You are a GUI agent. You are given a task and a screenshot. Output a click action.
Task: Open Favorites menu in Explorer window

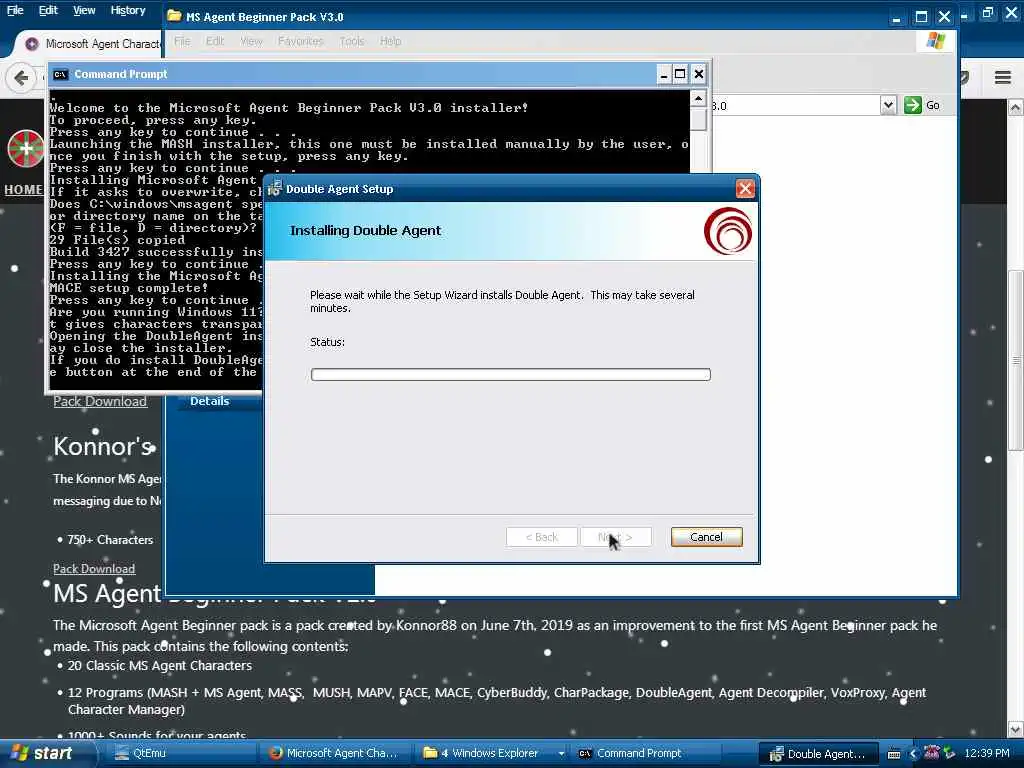(x=300, y=41)
